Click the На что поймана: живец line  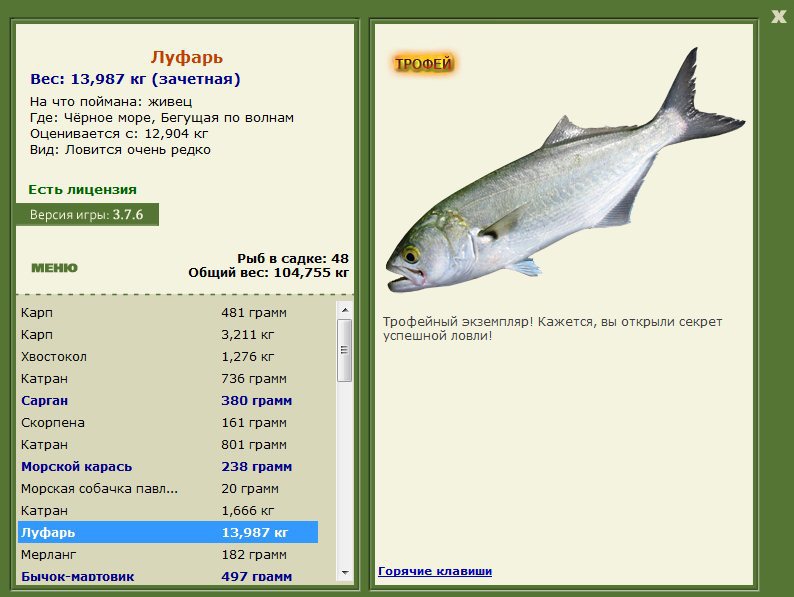point(111,102)
